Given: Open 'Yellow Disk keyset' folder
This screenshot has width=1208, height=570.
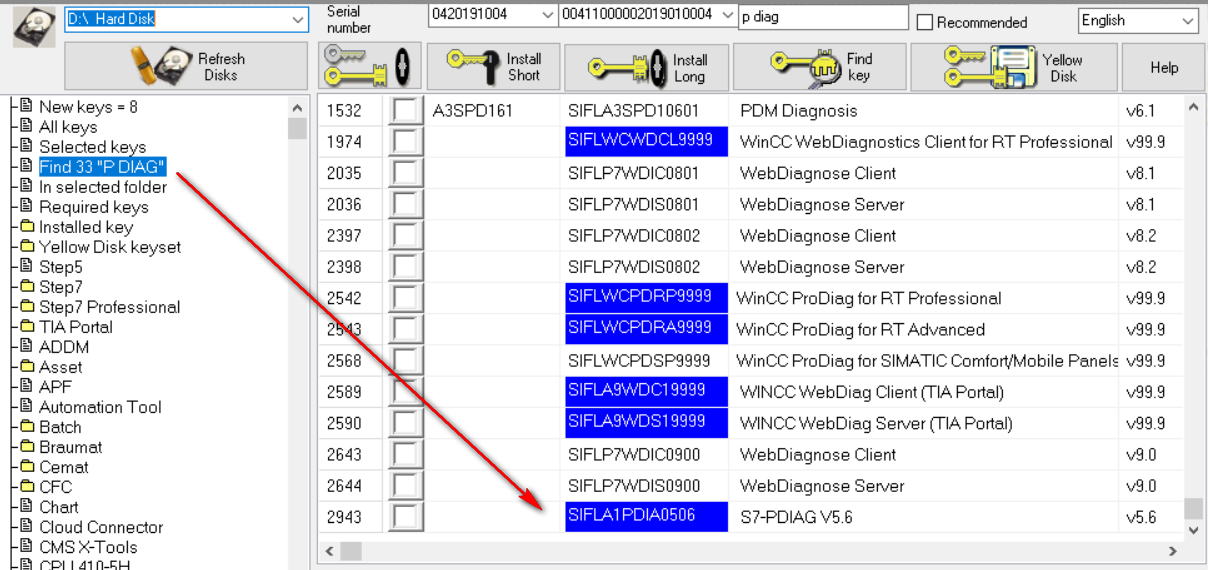Looking at the screenshot, I should pos(110,247).
